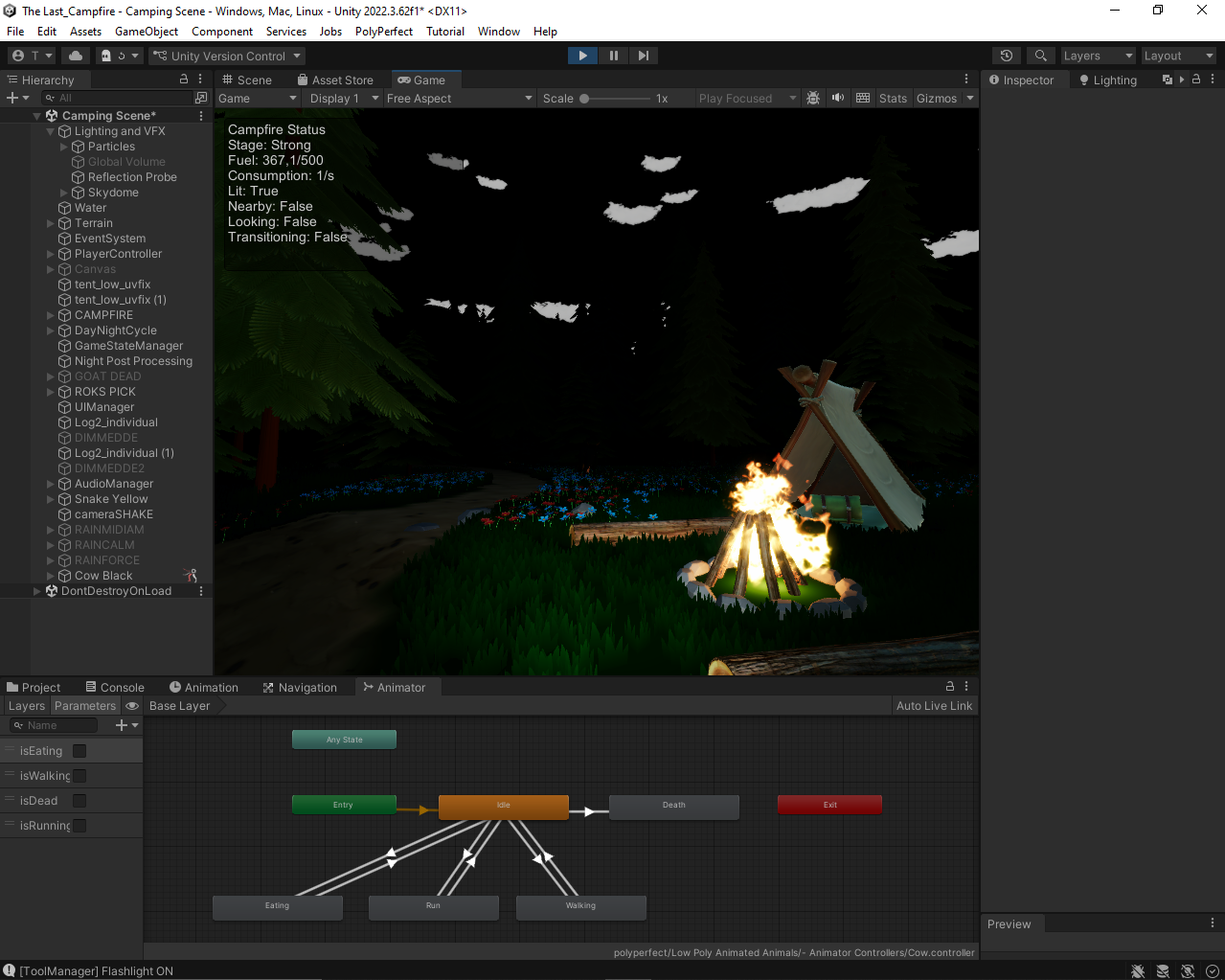Open the Play Focused dropdown

[747, 98]
